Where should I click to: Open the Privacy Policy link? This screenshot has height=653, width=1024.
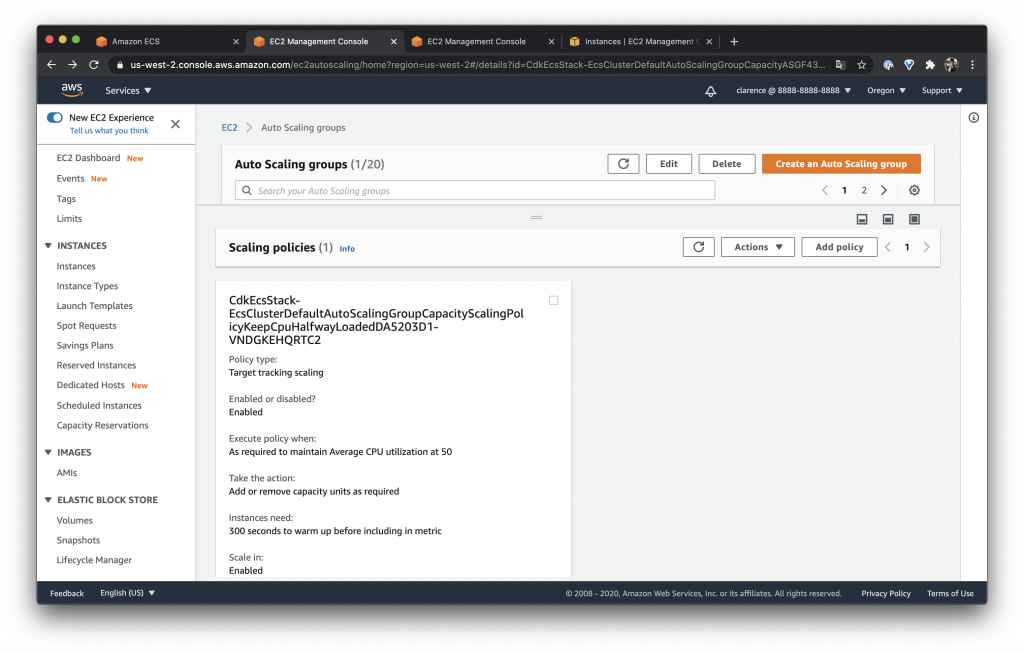[886, 594]
